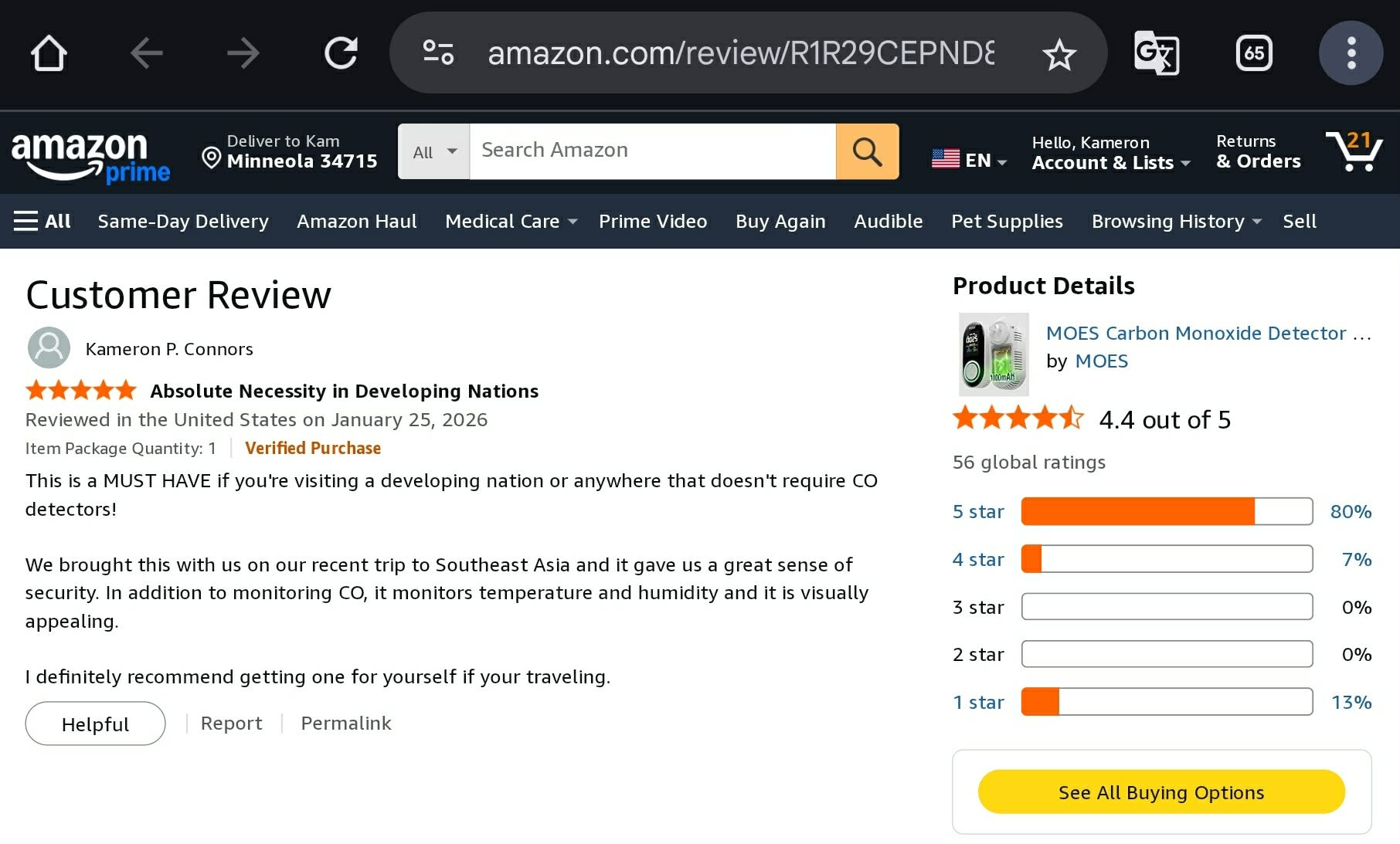Reload the page with the refresh icon
This screenshot has height=844, width=1400.
pos(341,53)
